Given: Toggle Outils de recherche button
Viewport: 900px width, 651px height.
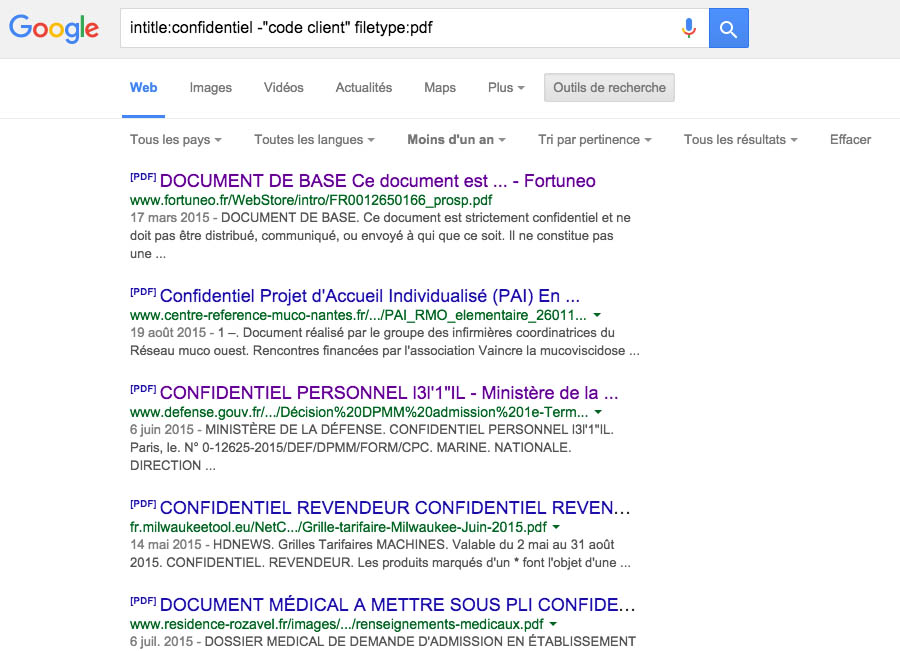Looking at the screenshot, I should pyautogui.click(x=609, y=88).
